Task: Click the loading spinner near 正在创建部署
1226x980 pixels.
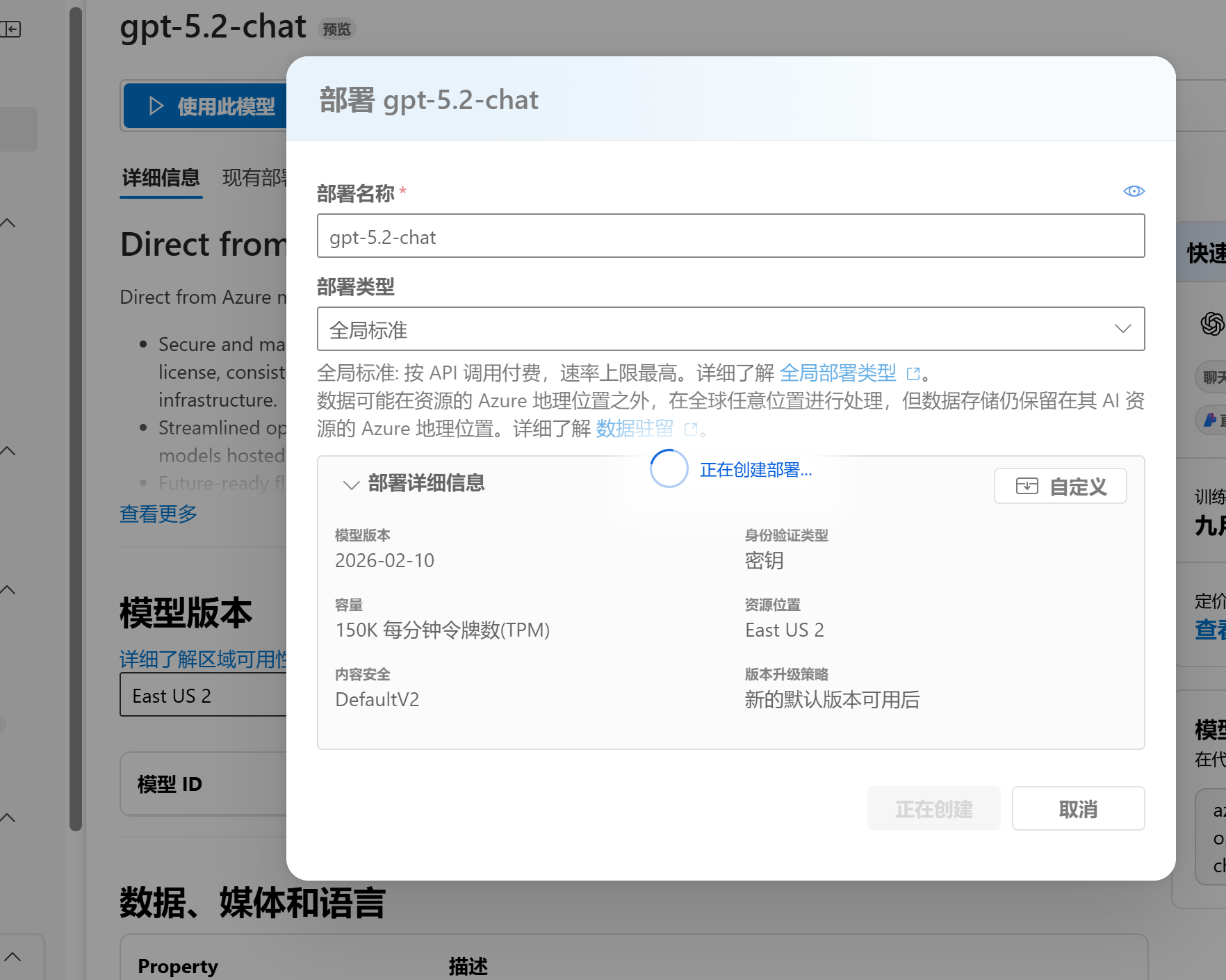Action: 669,468
